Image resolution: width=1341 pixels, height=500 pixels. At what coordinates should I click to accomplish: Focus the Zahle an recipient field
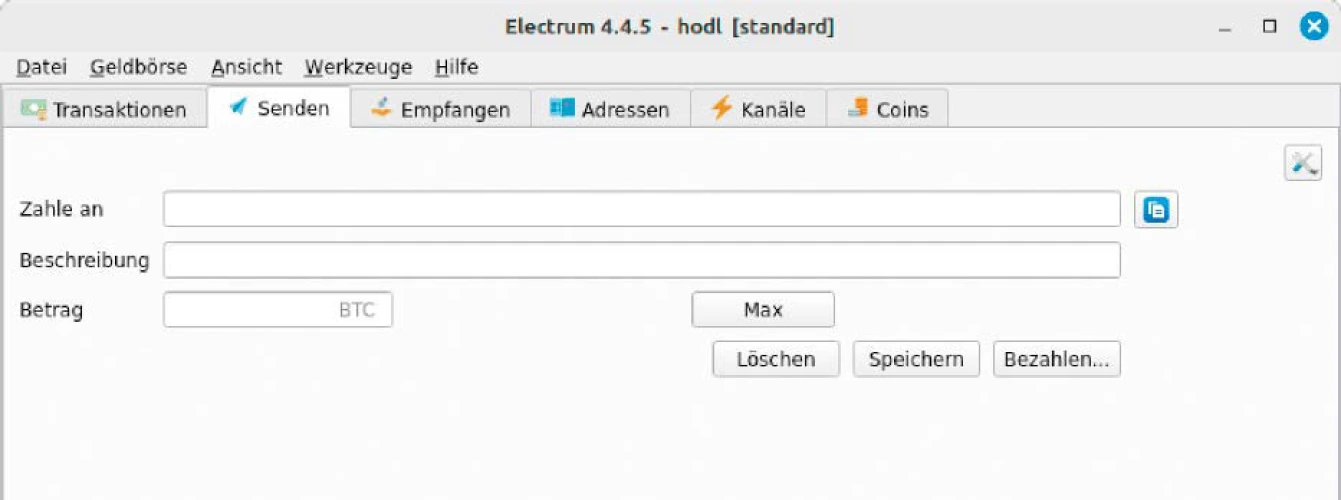pyautogui.click(x=641, y=210)
